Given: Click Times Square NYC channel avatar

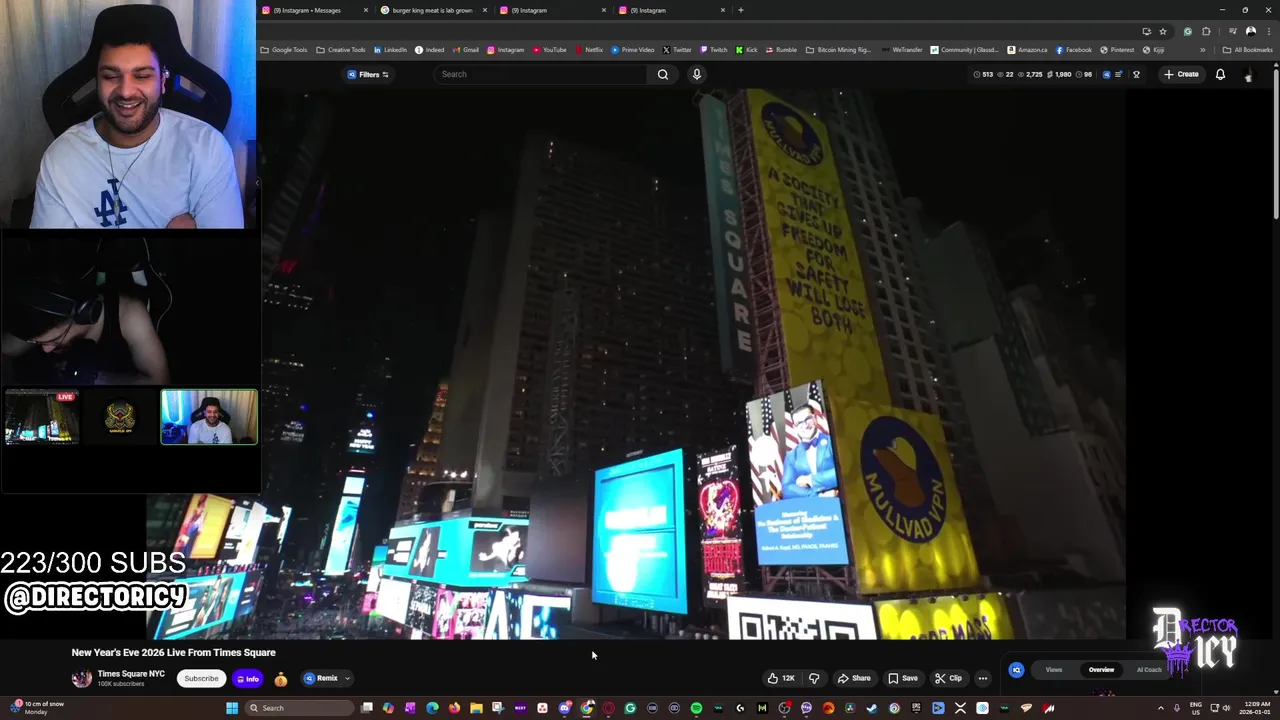Looking at the screenshot, I should coord(81,678).
